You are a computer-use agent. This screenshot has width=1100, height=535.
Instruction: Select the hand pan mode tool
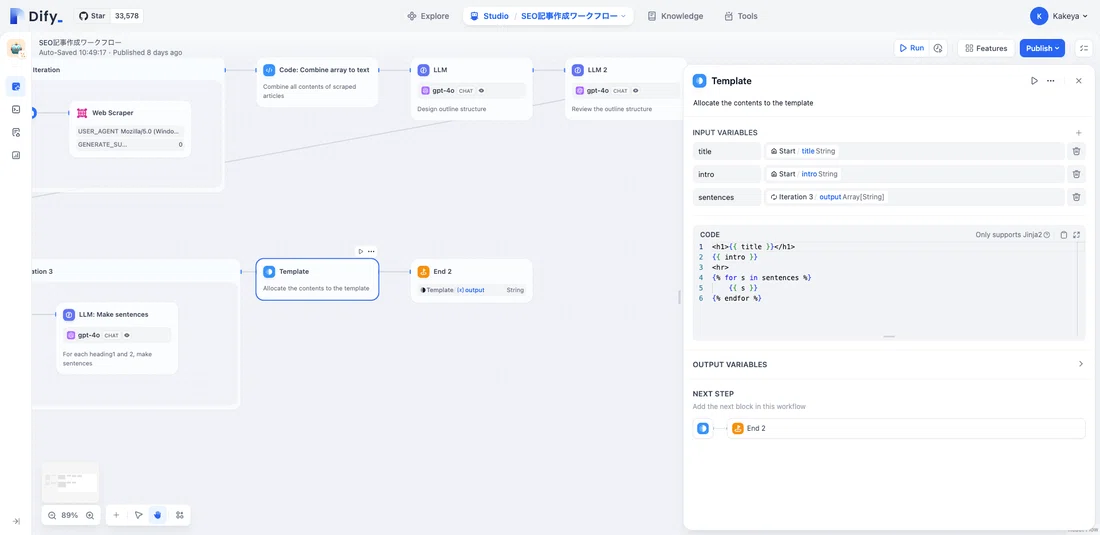coord(158,515)
